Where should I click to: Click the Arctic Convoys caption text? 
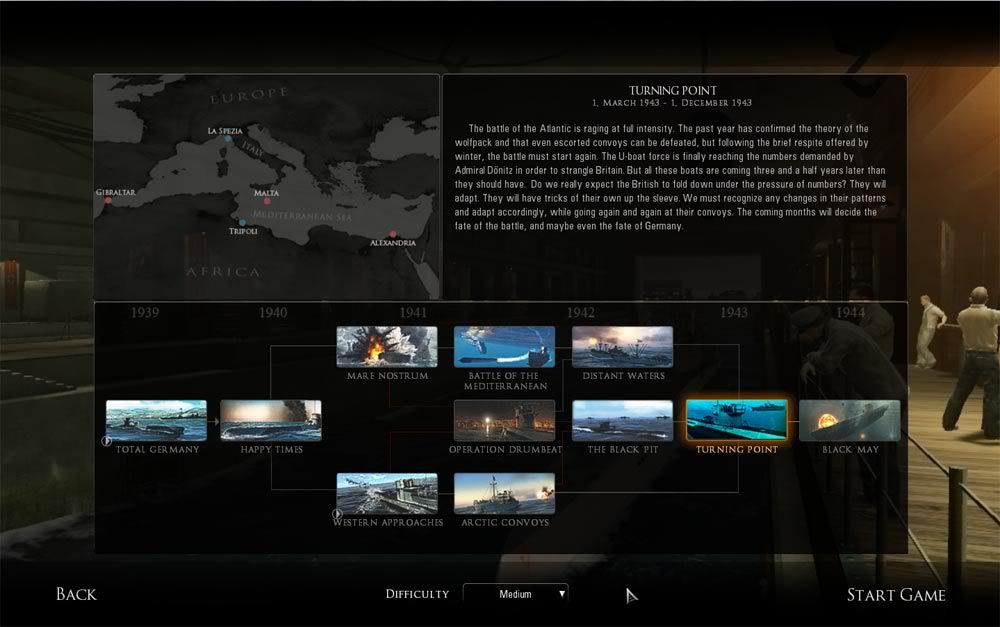coord(505,522)
